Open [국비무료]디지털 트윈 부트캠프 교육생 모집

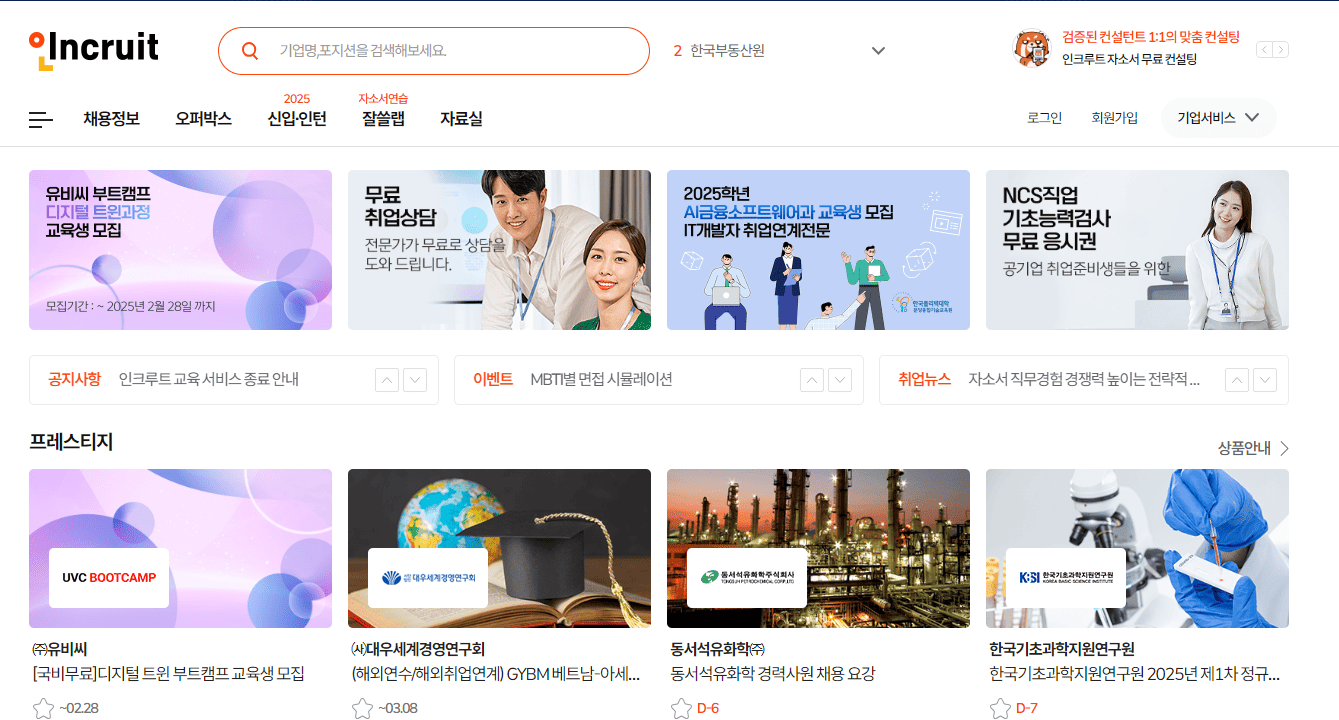tap(168, 674)
